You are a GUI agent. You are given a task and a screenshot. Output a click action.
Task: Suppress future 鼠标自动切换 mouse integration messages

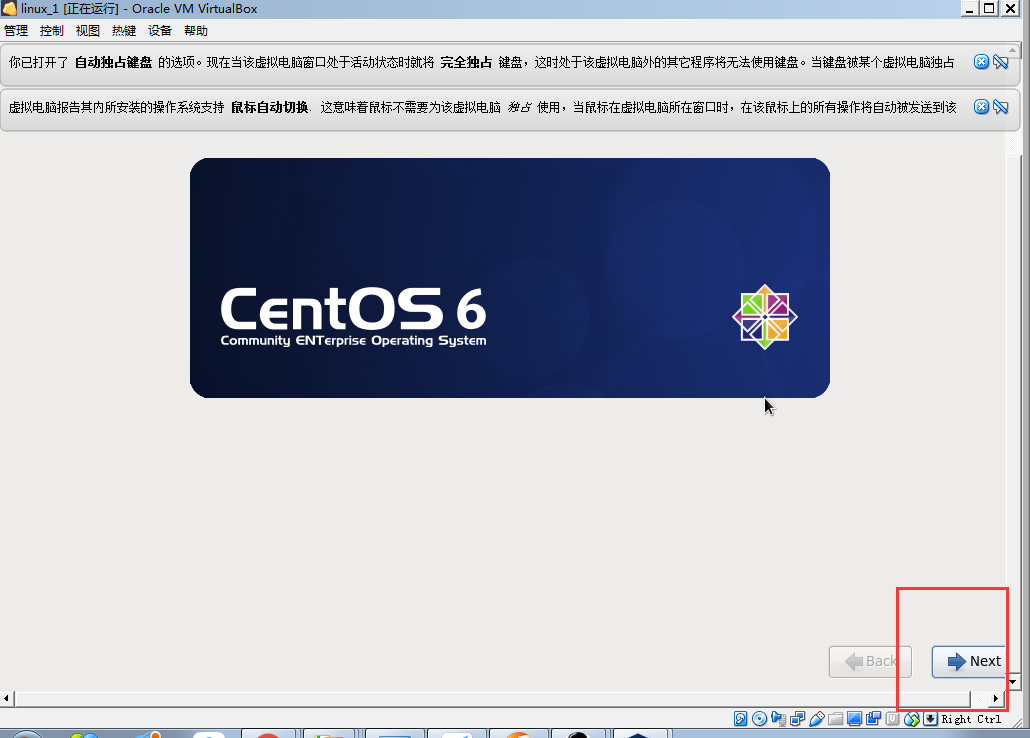pos(1000,106)
